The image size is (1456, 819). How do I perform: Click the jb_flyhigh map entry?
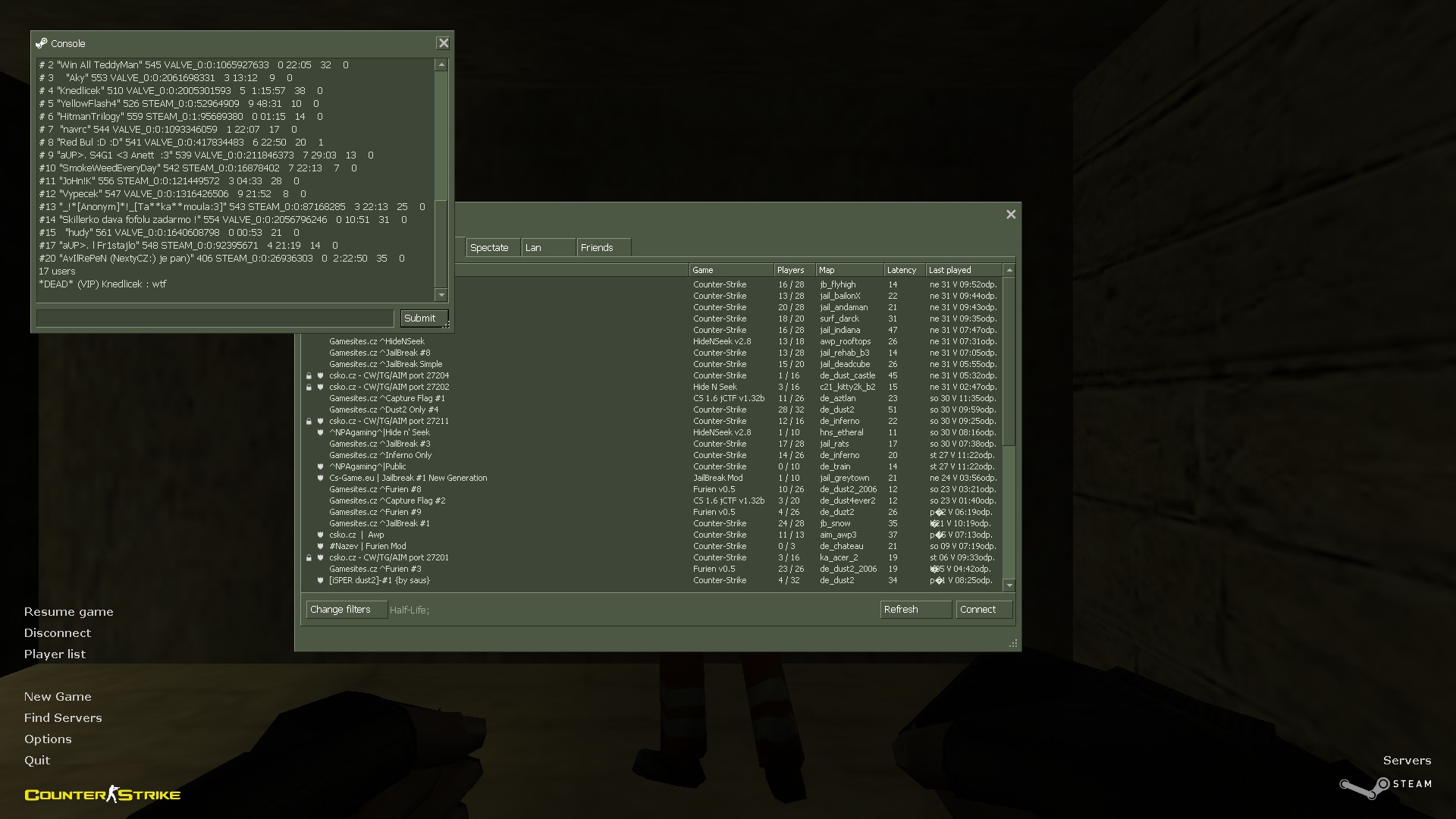pos(837,285)
